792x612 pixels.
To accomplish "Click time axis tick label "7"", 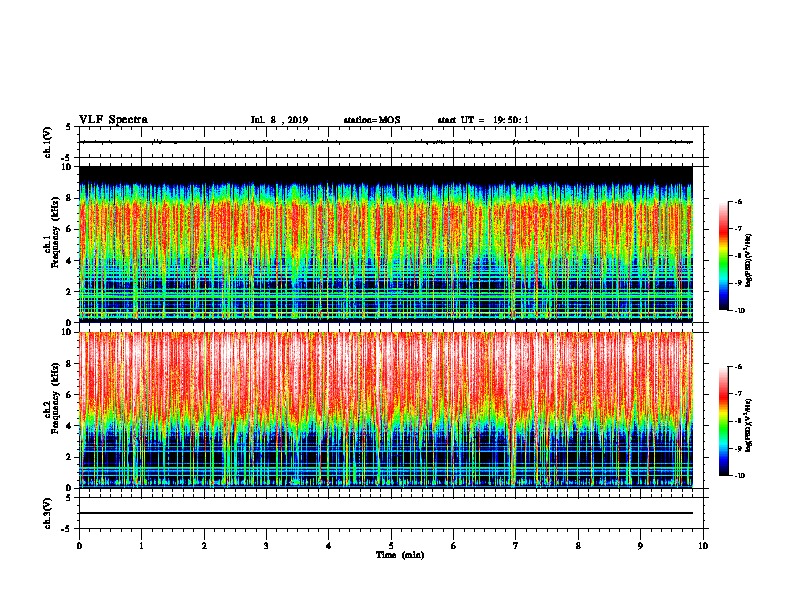I will click(516, 546).
